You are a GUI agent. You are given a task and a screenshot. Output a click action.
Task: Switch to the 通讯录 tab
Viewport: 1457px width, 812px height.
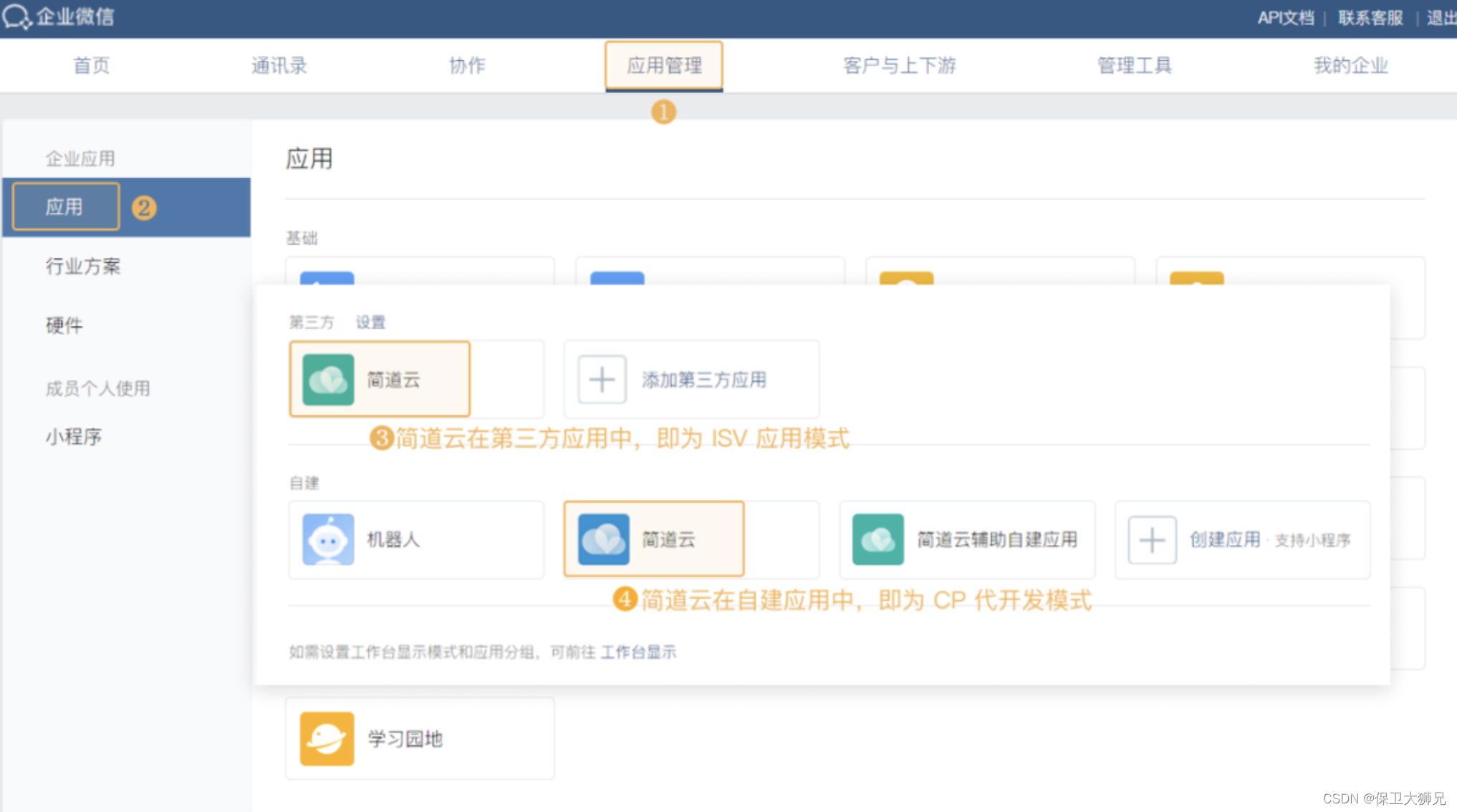coord(279,65)
